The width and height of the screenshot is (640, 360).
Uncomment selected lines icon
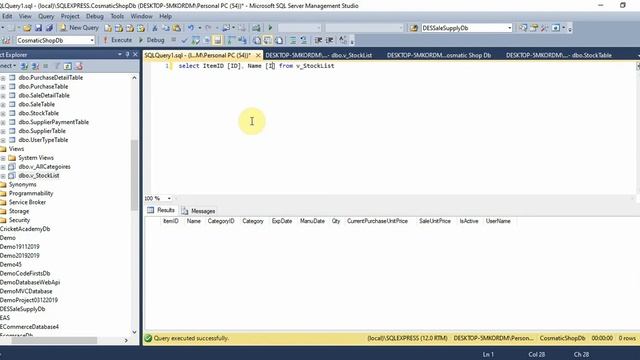point(304,40)
